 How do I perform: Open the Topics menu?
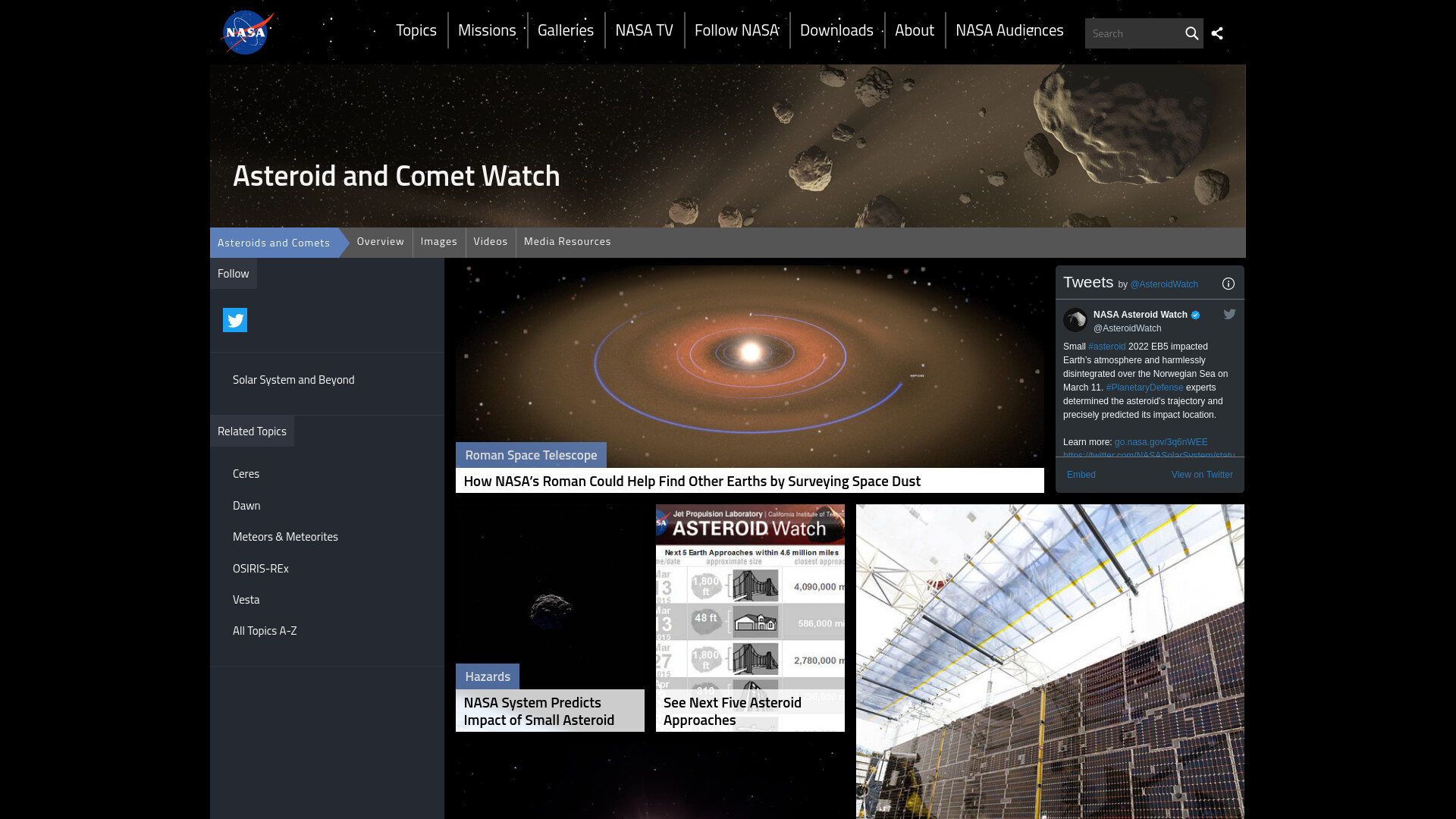[x=416, y=30]
